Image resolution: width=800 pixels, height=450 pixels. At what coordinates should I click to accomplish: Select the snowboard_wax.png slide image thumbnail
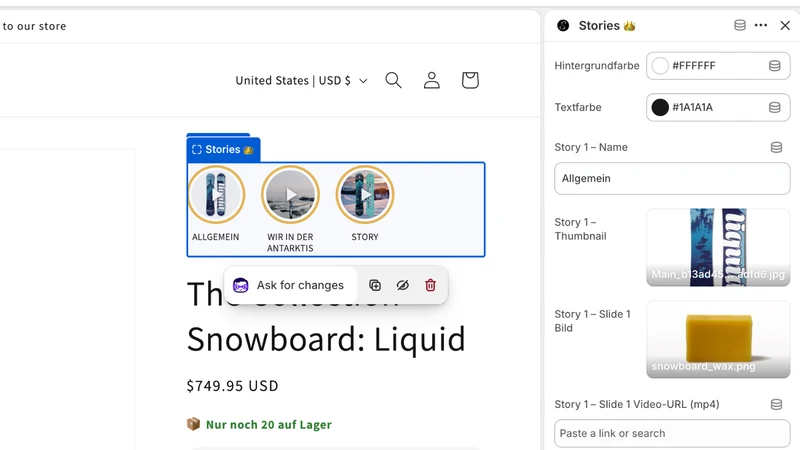click(718, 339)
